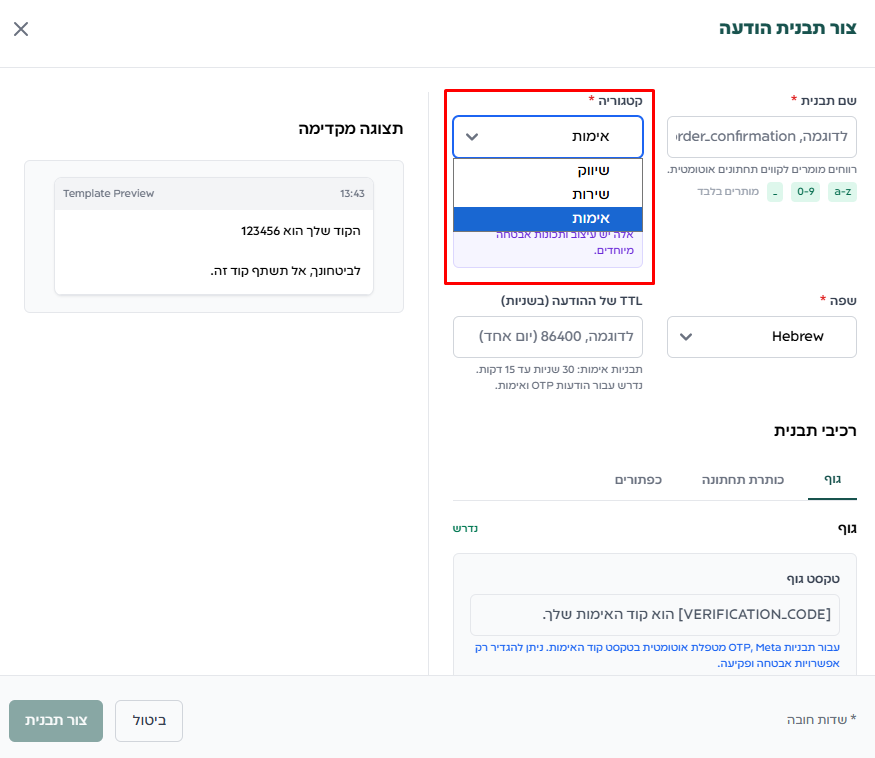Image resolution: width=875 pixels, height=758 pixels.
Task: Click the שם תבנית name input field
Action: [761, 137]
